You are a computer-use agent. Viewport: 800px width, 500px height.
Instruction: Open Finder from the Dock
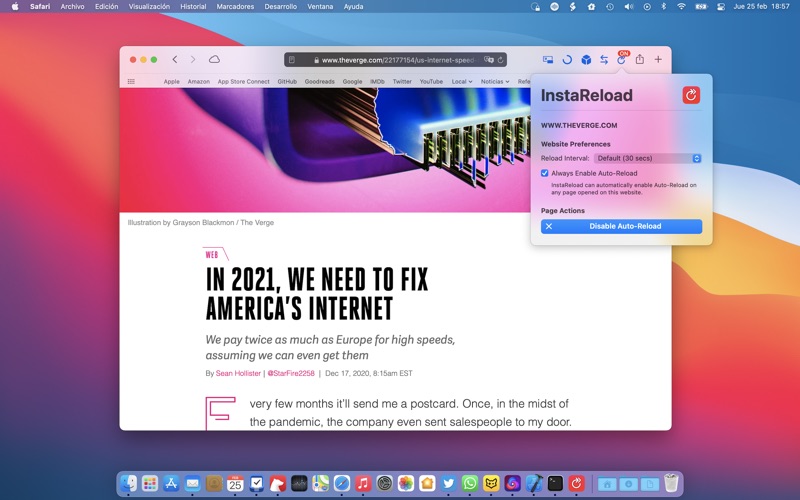tap(128, 483)
